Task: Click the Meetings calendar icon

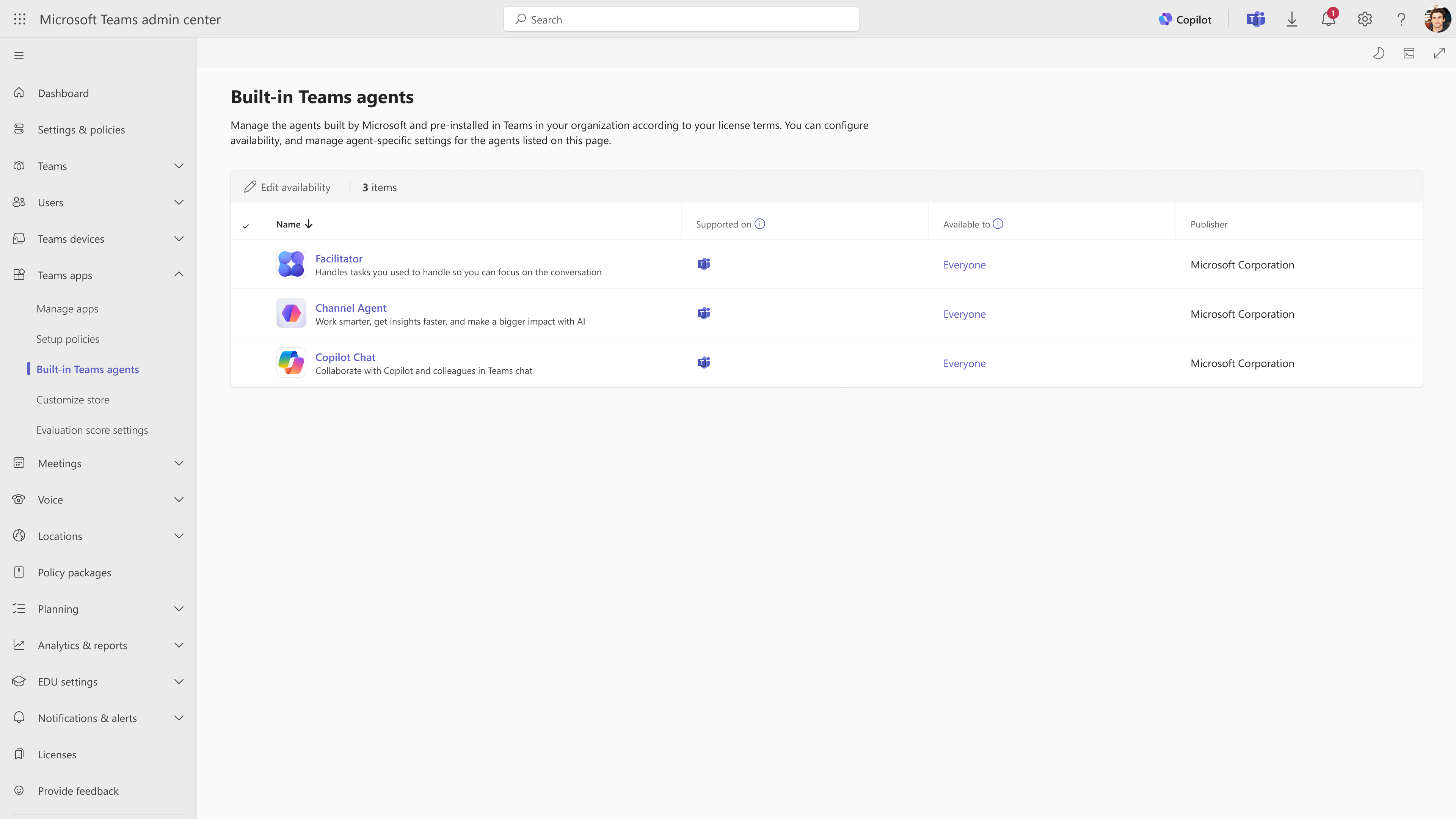Action: [19, 462]
